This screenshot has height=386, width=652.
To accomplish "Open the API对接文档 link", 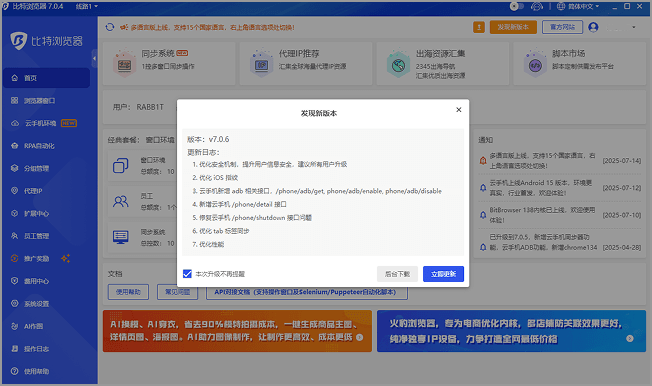I will tap(306, 292).
